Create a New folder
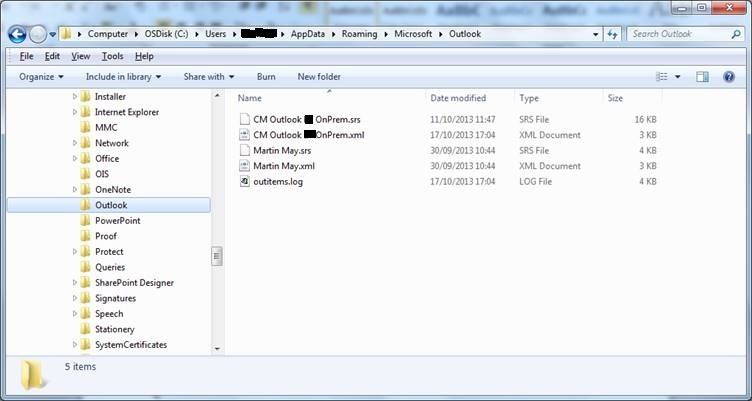 coord(319,77)
